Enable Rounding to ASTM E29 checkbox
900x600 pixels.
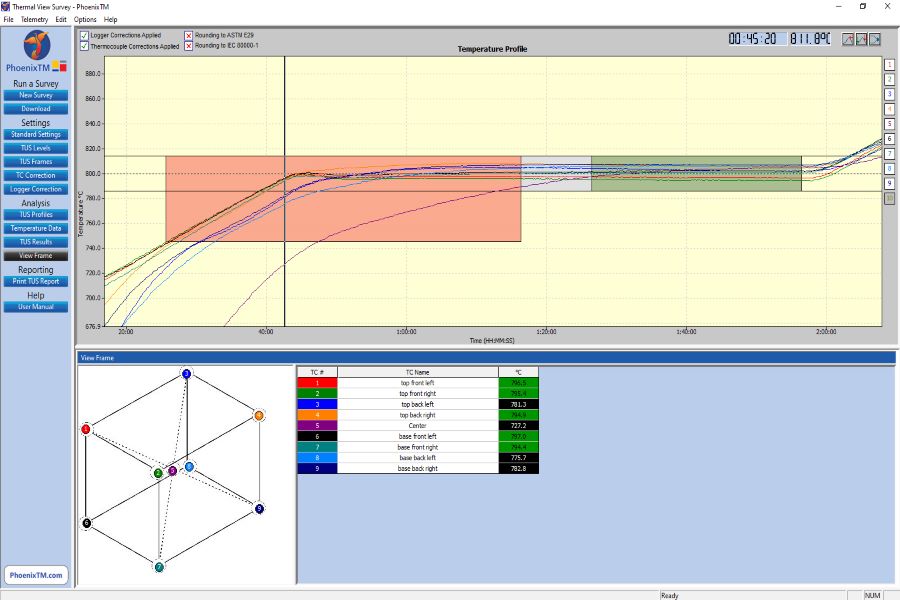(x=188, y=35)
